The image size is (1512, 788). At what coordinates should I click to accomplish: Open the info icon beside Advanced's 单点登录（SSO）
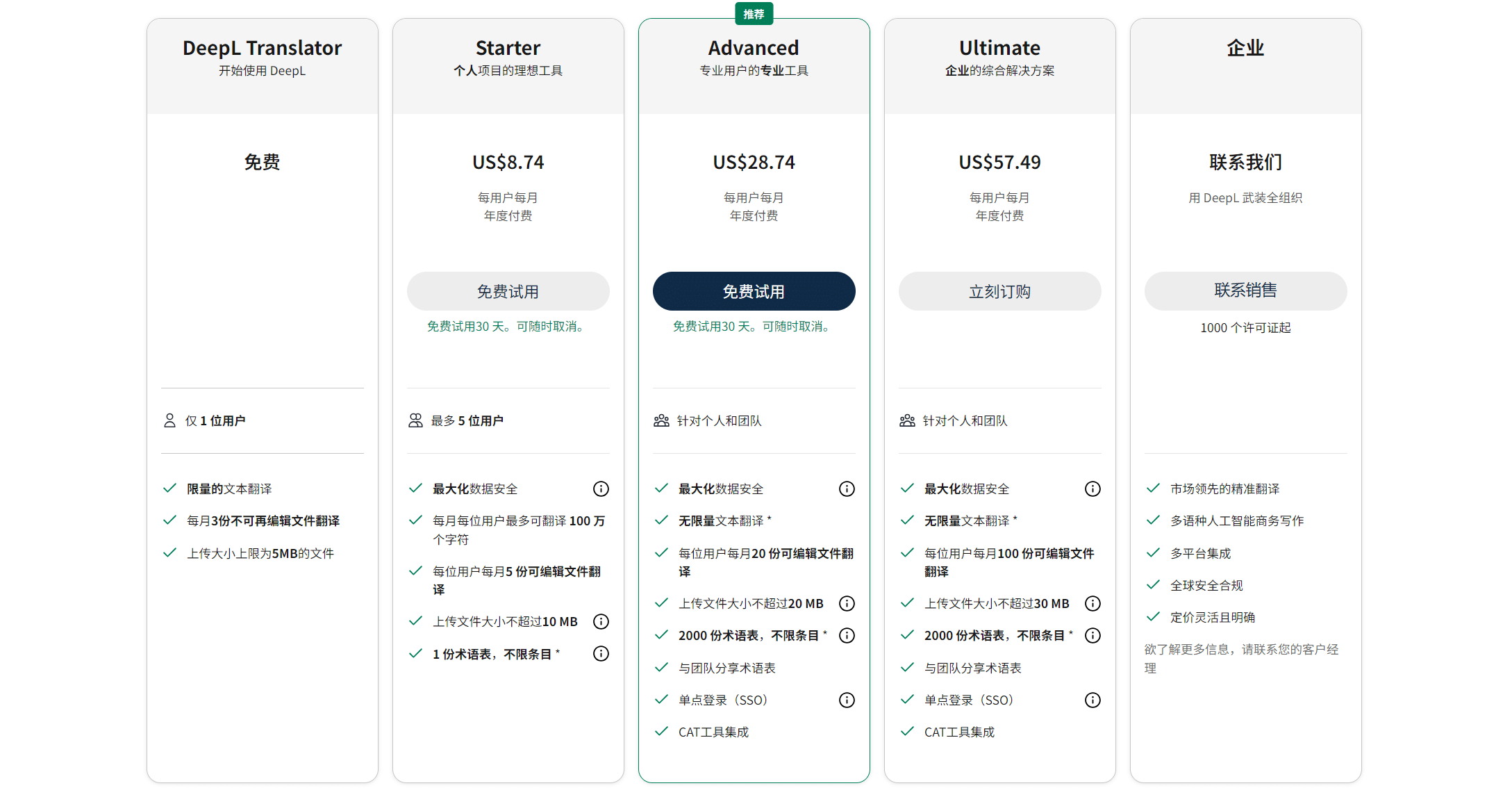point(847,700)
